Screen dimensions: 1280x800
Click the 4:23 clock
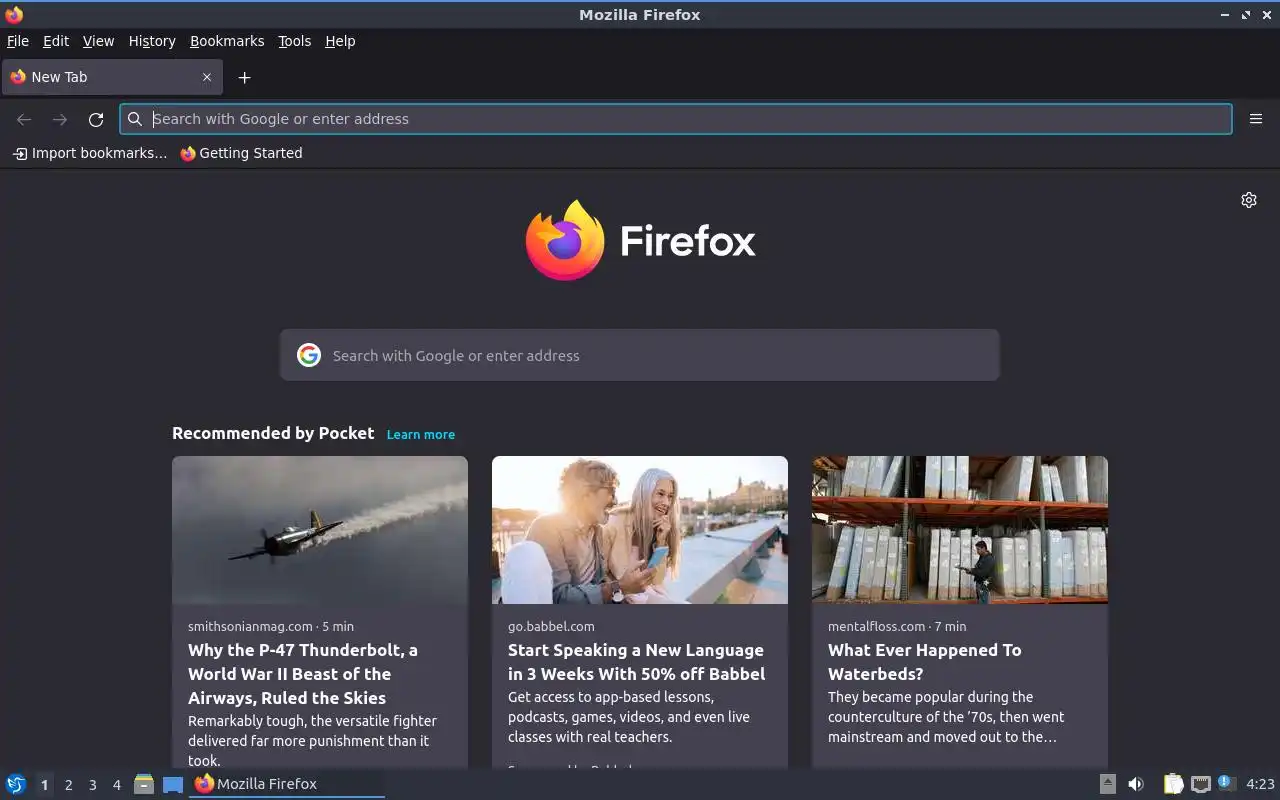tap(1261, 784)
